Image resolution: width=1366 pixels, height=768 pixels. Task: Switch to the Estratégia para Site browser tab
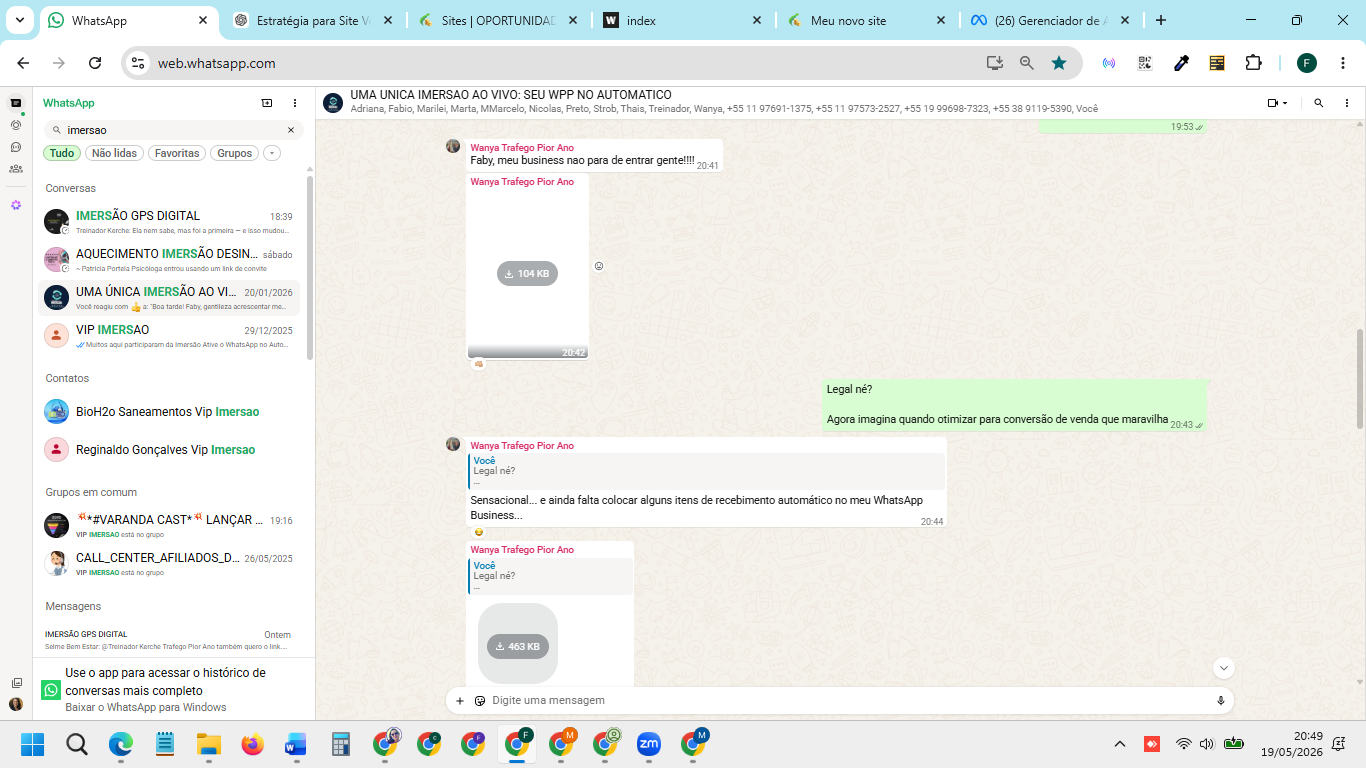[315, 20]
